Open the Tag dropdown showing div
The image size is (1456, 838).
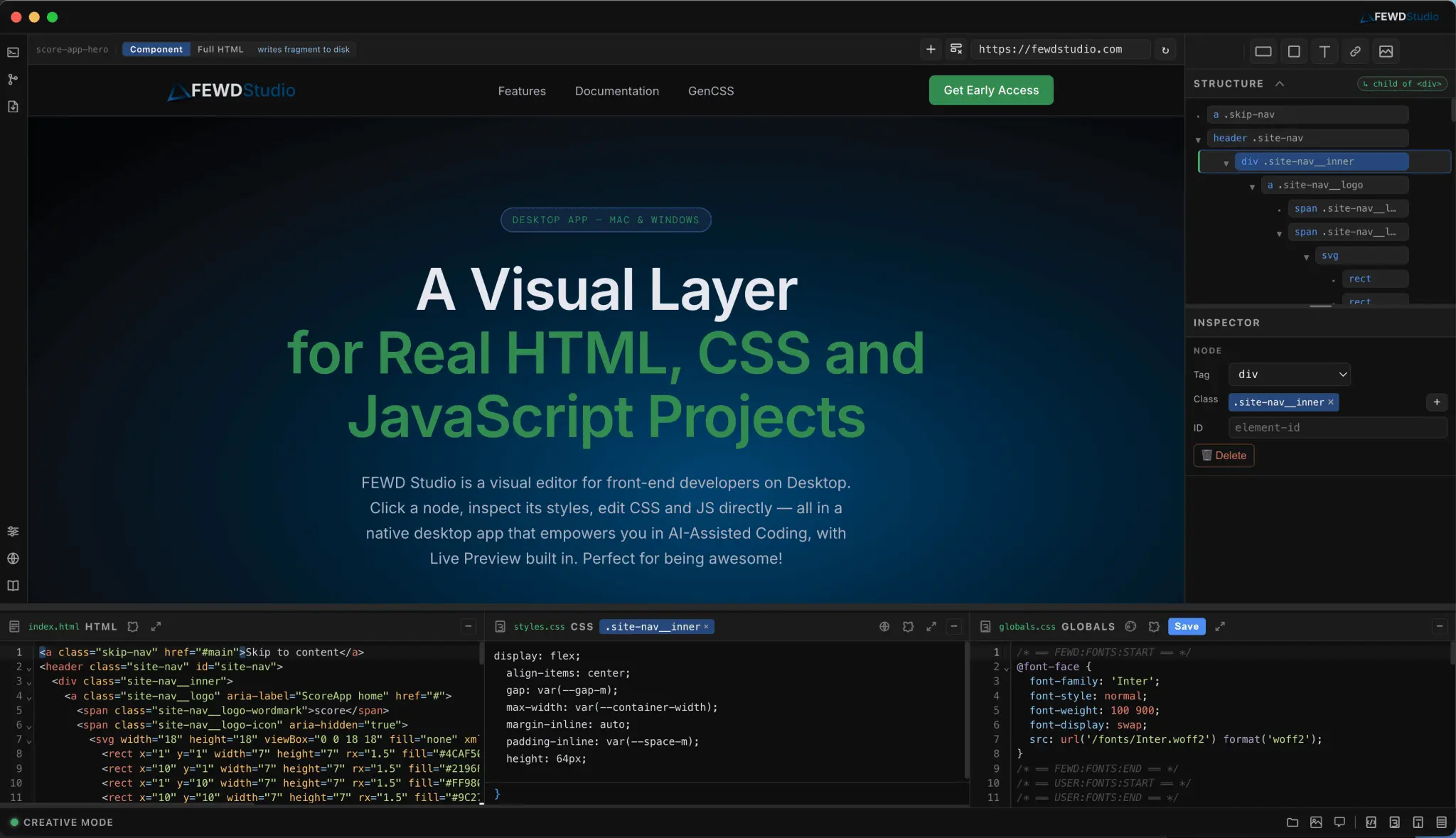pyautogui.click(x=1290, y=375)
